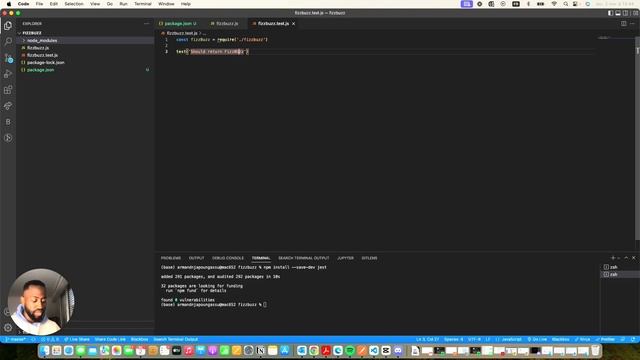Toggle primary side bar layout icon
The height and width of the screenshot is (360, 640).
pyautogui.click(x=611, y=13)
